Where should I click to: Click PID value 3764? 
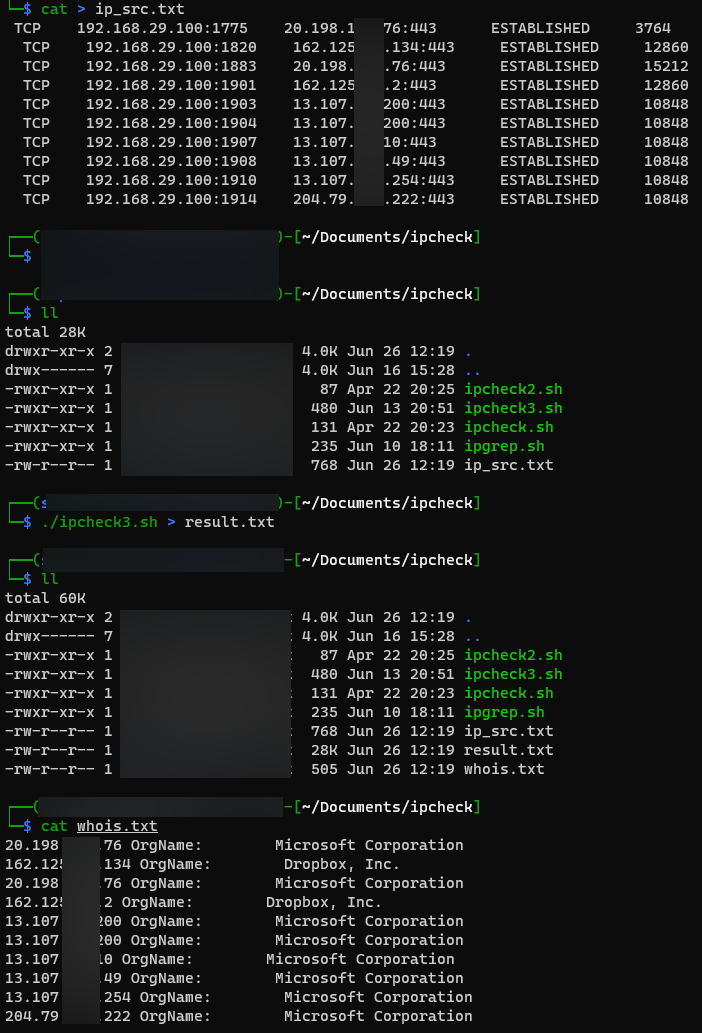(653, 28)
